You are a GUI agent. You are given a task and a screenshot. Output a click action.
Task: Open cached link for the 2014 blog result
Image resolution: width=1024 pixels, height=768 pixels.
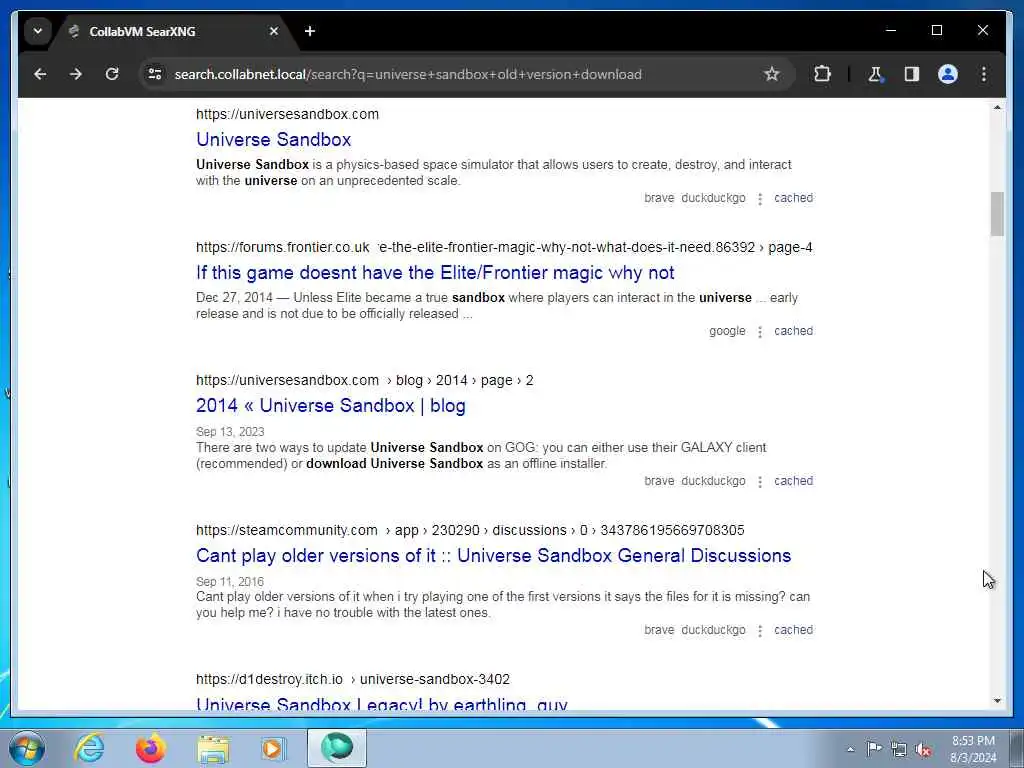pyautogui.click(x=793, y=481)
